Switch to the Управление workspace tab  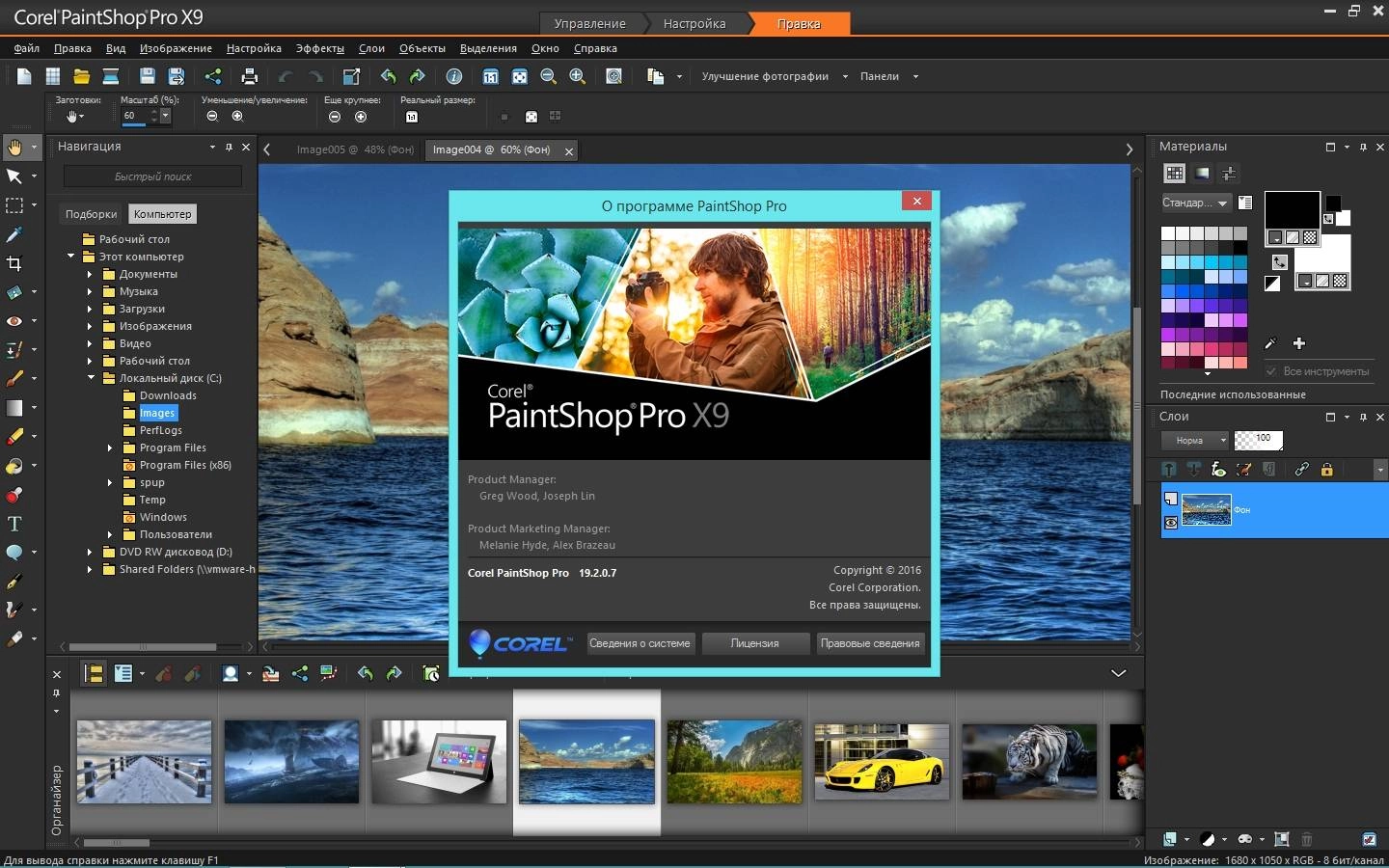pyautogui.click(x=589, y=23)
